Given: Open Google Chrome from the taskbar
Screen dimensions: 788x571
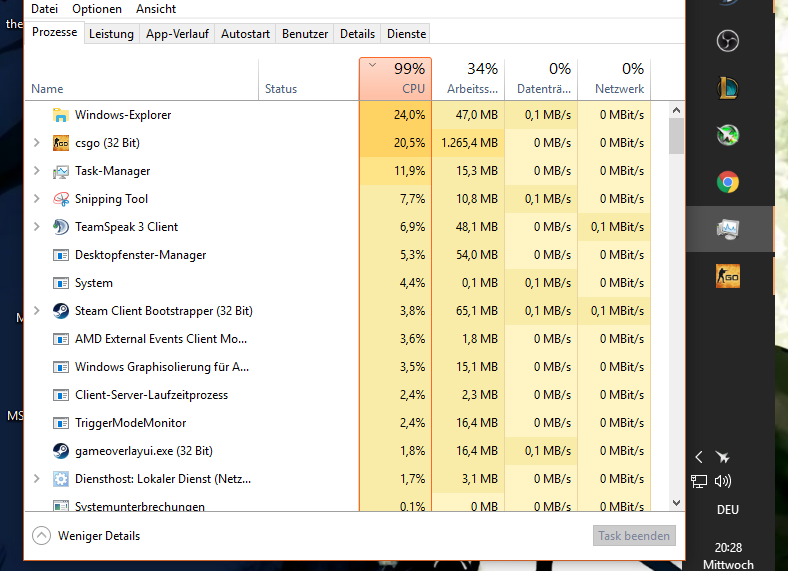Looking at the screenshot, I should click(x=728, y=182).
